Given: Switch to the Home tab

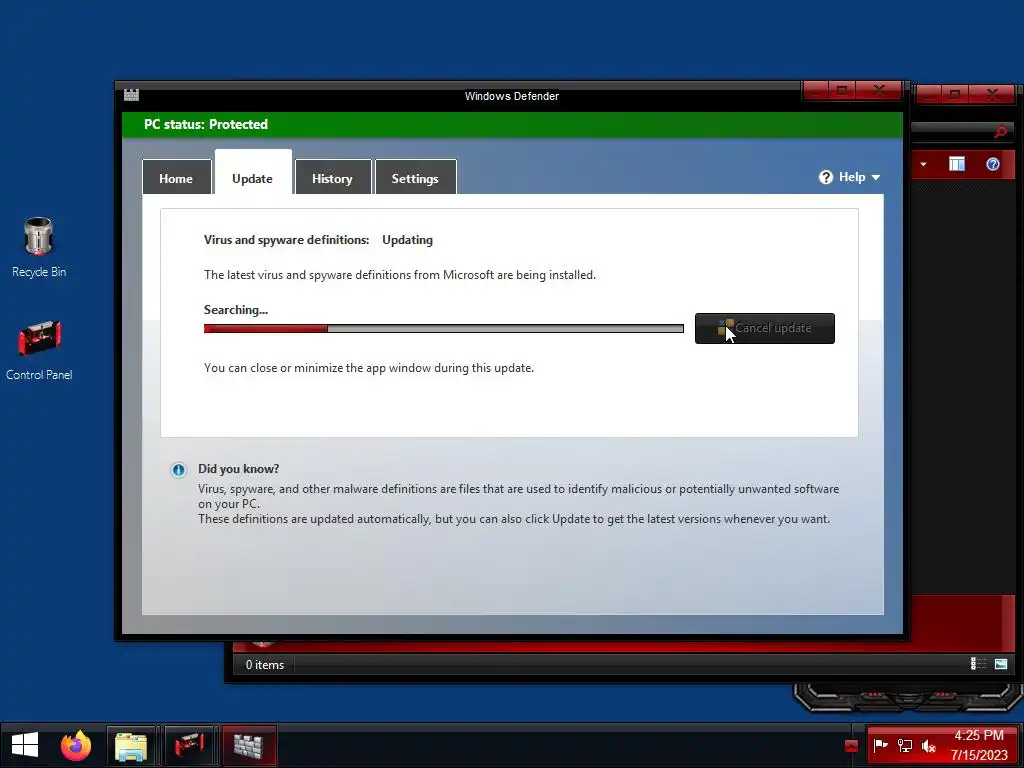Looking at the screenshot, I should [176, 178].
